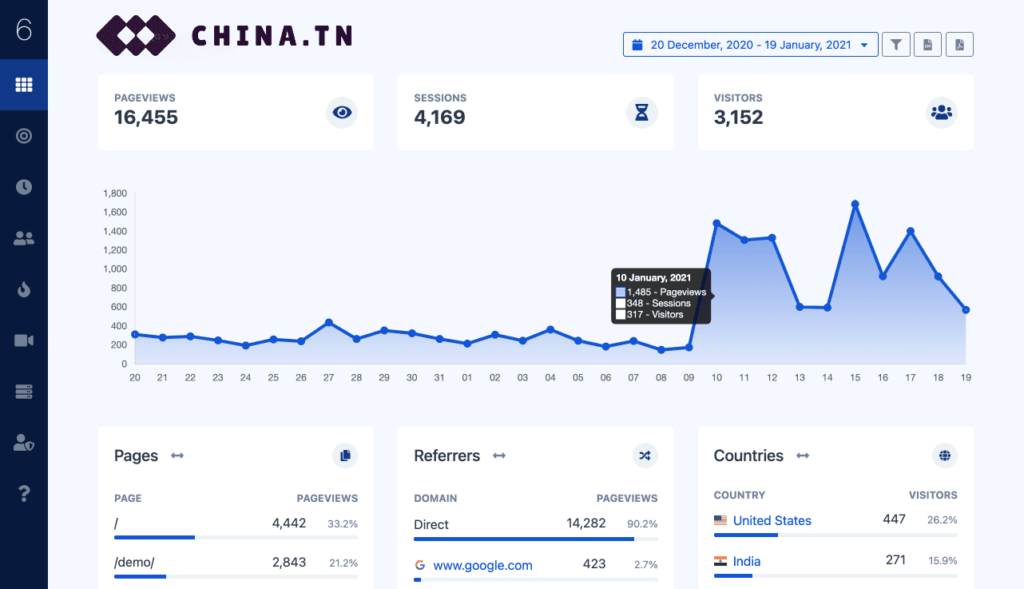The width and height of the screenshot is (1024, 589).
Task: Open the question mark help icon
Action: pyautogui.click(x=24, y=493)
